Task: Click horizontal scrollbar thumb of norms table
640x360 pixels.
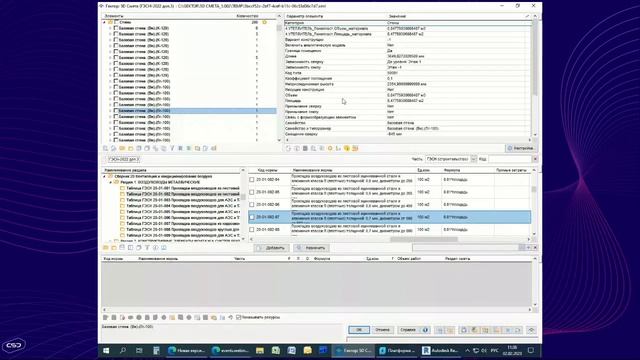Action: click(424, 239)
